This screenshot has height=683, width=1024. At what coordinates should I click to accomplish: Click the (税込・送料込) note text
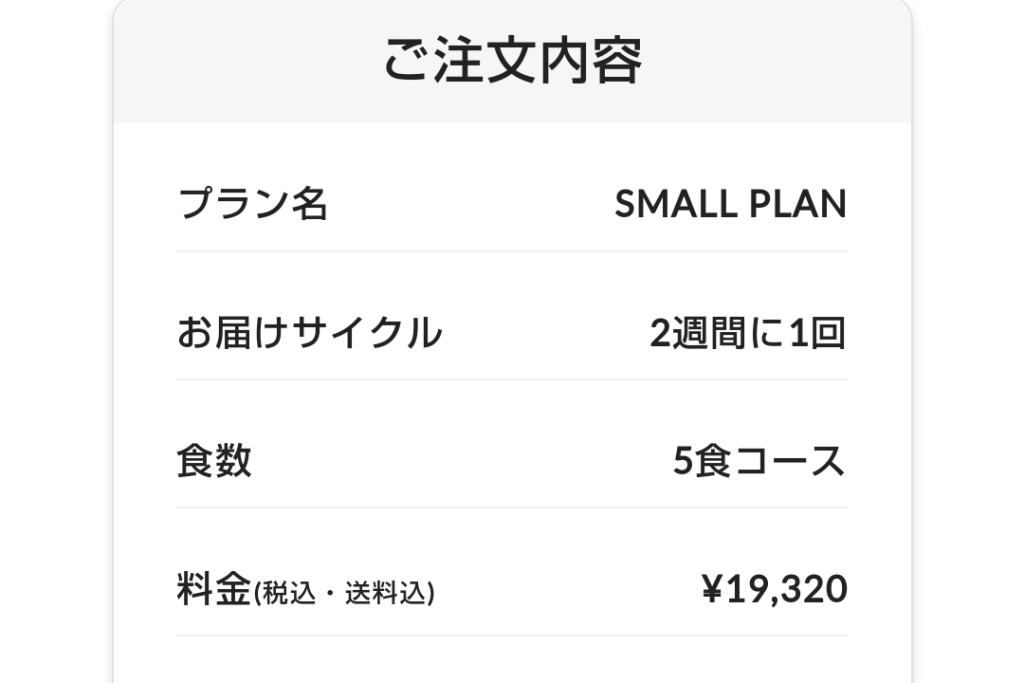[x=343, y=594]
